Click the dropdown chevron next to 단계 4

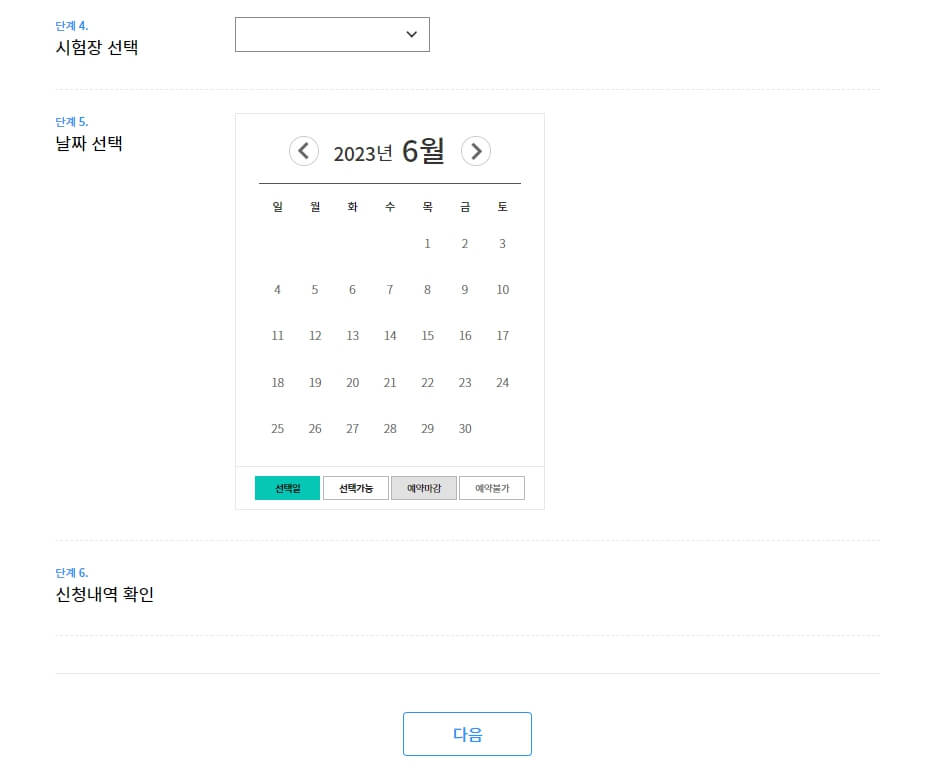click(x=410, y=33)
